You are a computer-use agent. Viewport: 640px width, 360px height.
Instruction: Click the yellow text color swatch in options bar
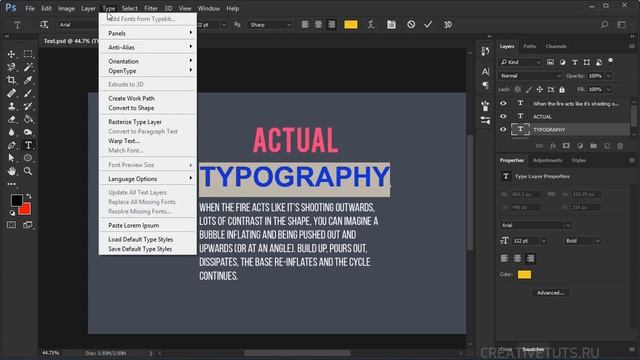click(x=351, y=24)
